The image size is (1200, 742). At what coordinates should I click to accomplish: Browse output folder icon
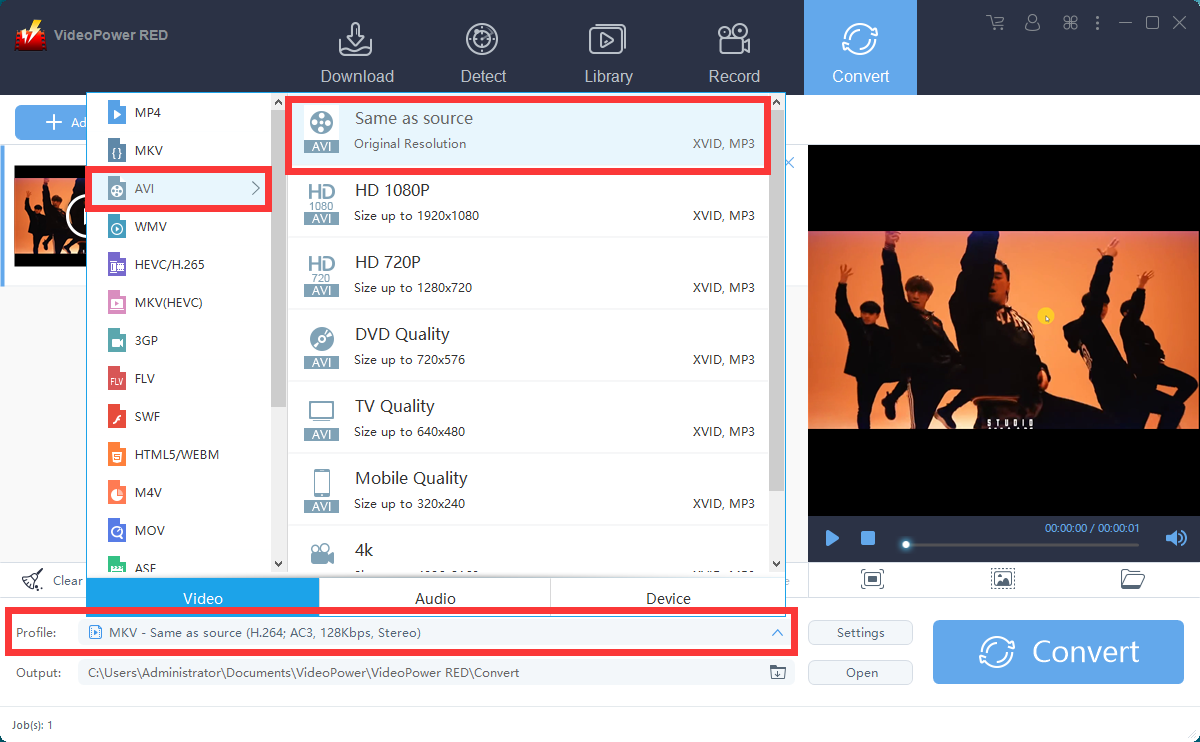[778, 673]
